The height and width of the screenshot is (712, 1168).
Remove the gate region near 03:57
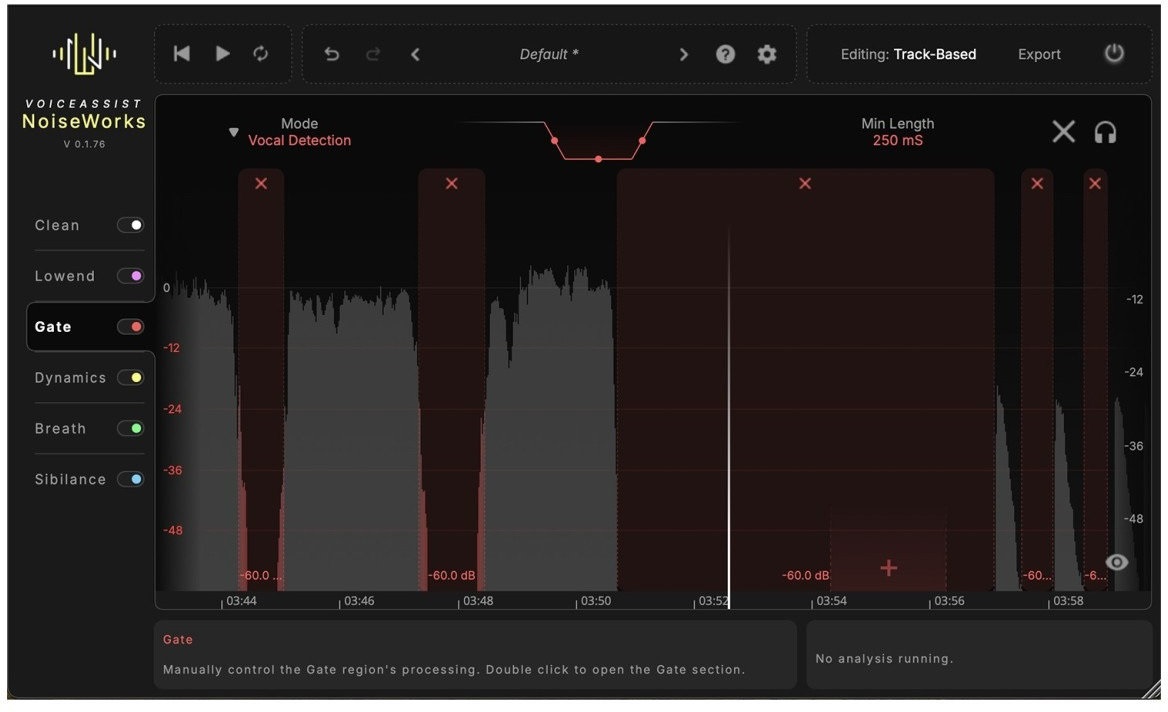(1037, 183)
